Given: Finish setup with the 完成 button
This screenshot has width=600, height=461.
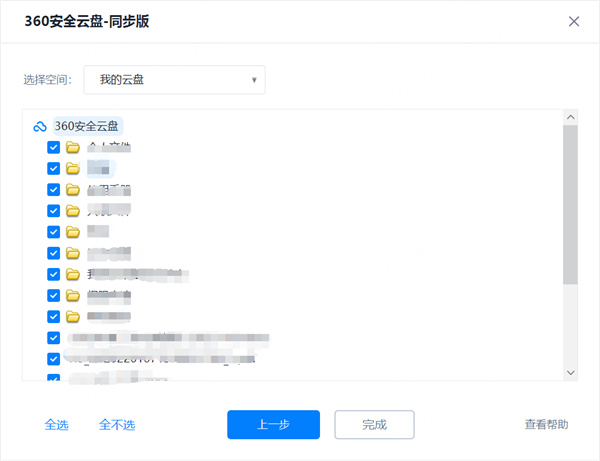Looking at the screenshot, I should click(375, 425).
